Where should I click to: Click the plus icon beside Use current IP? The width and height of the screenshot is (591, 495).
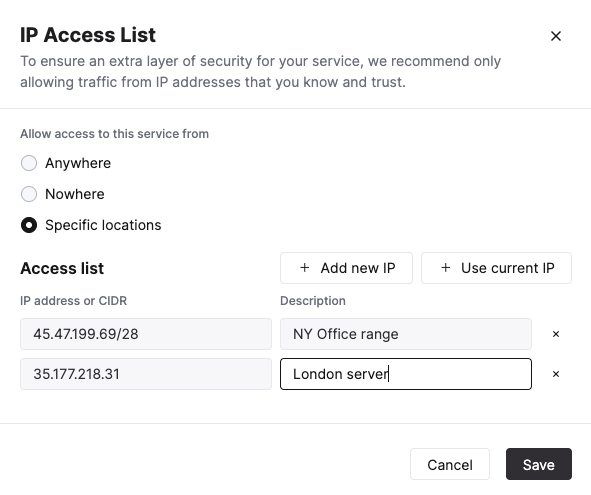(446, 268)
